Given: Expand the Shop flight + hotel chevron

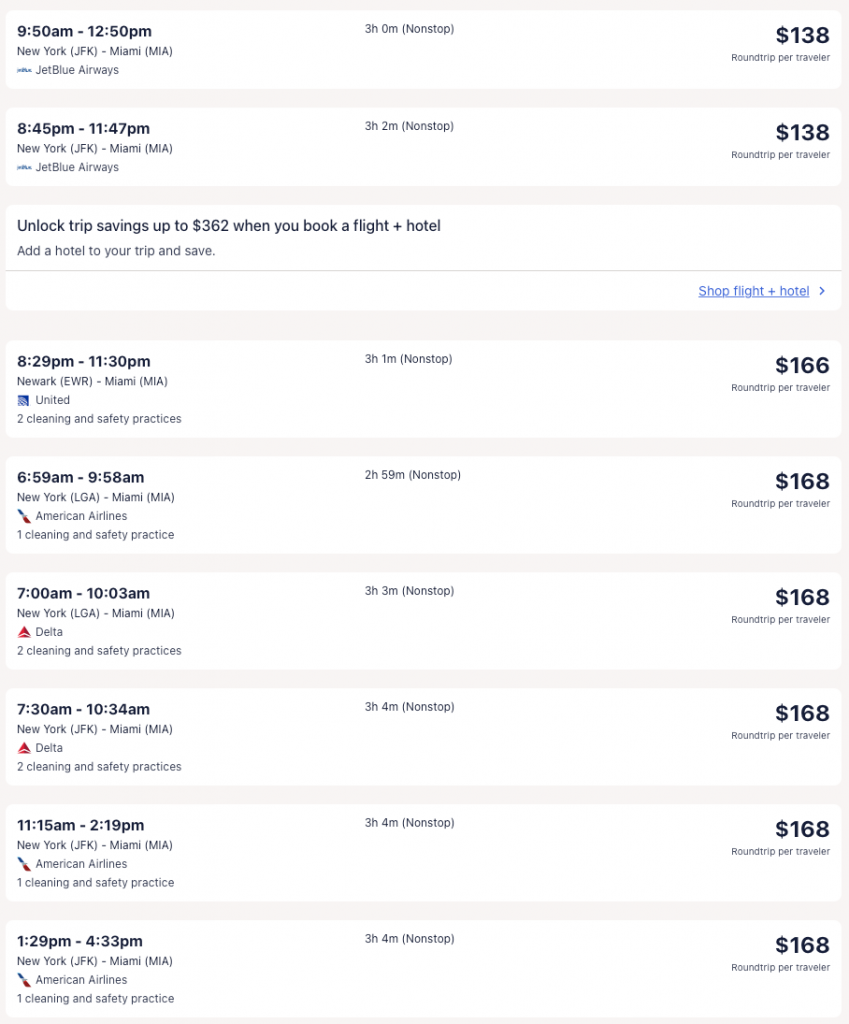Looking at the screenshot, I should pos(821,291).
